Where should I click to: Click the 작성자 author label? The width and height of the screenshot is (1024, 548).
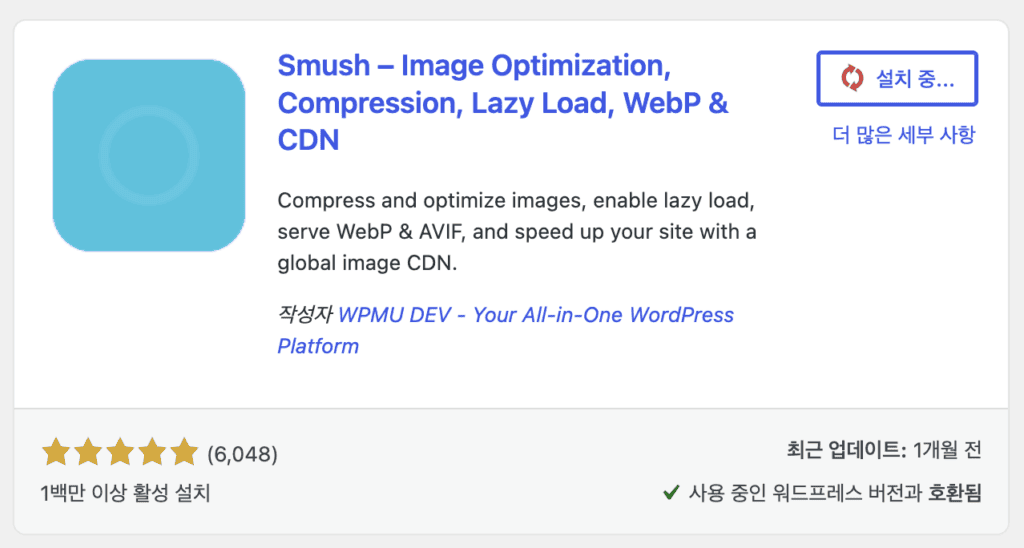coord(305,315)
